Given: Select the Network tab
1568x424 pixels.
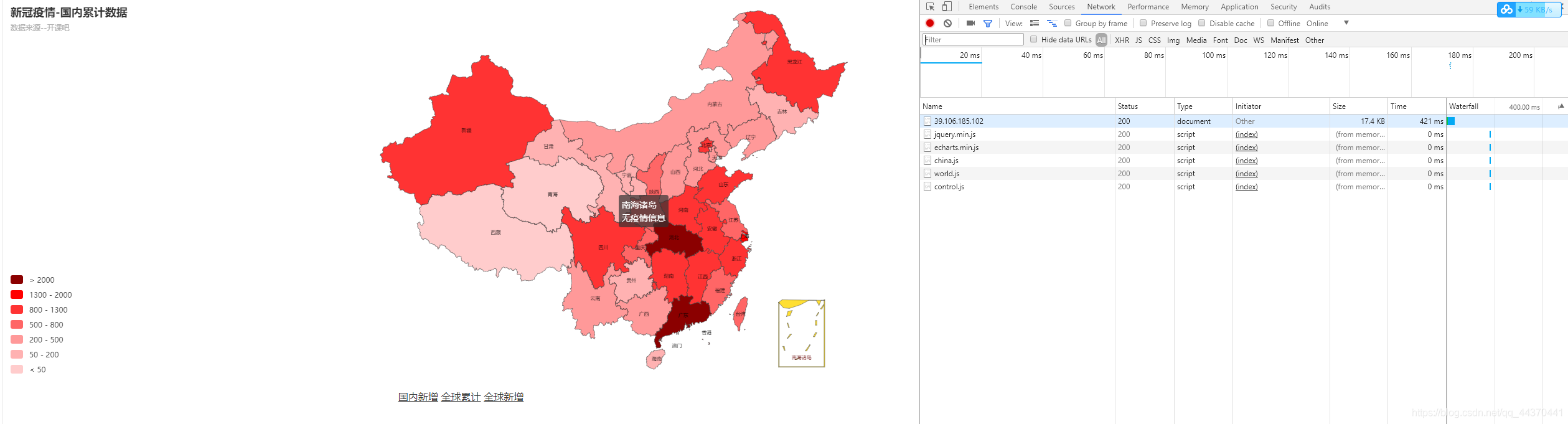Looking at the screenshot, I should pyautogui.click(x=1101, y=7).
